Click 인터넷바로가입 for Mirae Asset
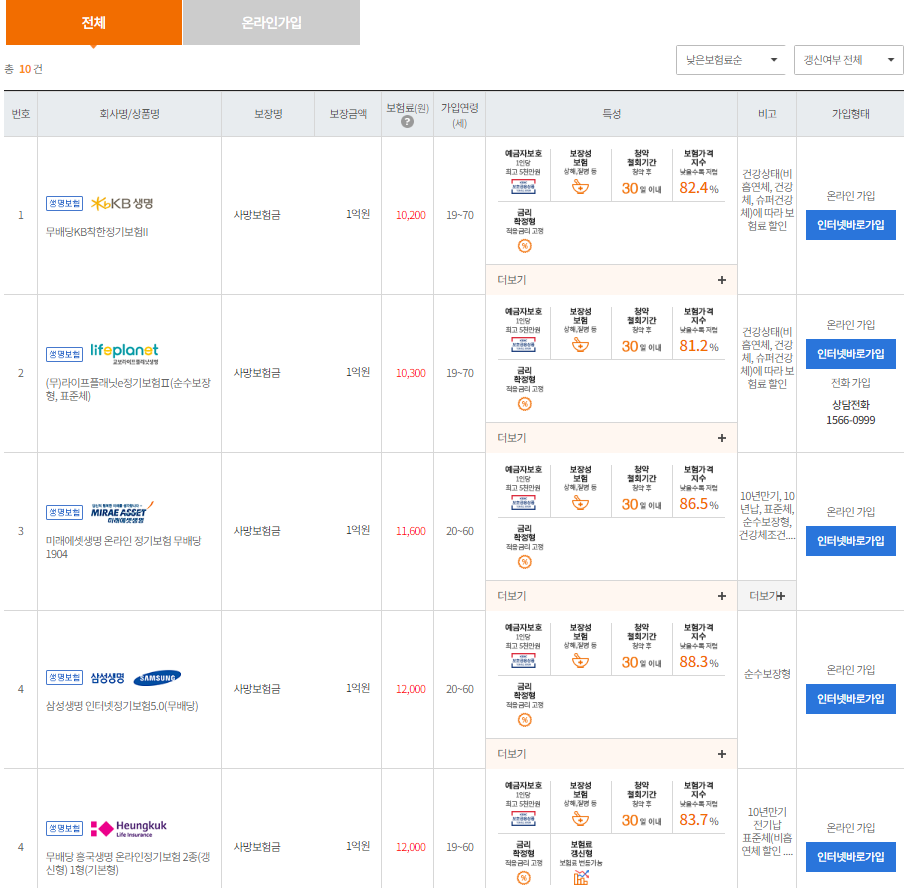The height and width of the screenshot is (888, 909). click(x=850, y=541)
